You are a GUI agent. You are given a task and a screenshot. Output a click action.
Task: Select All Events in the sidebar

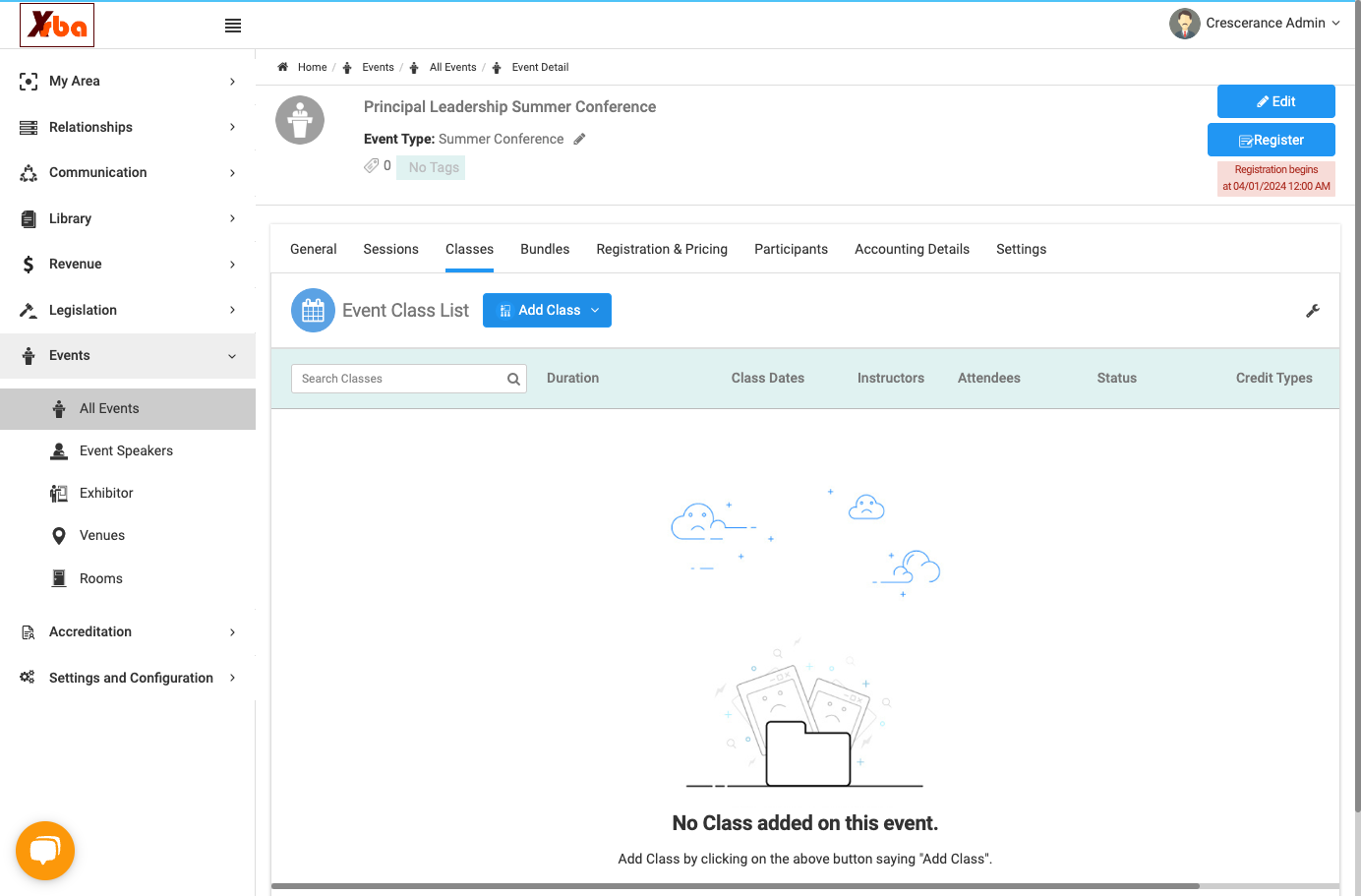pyautogui.click(x=128, y=408)
